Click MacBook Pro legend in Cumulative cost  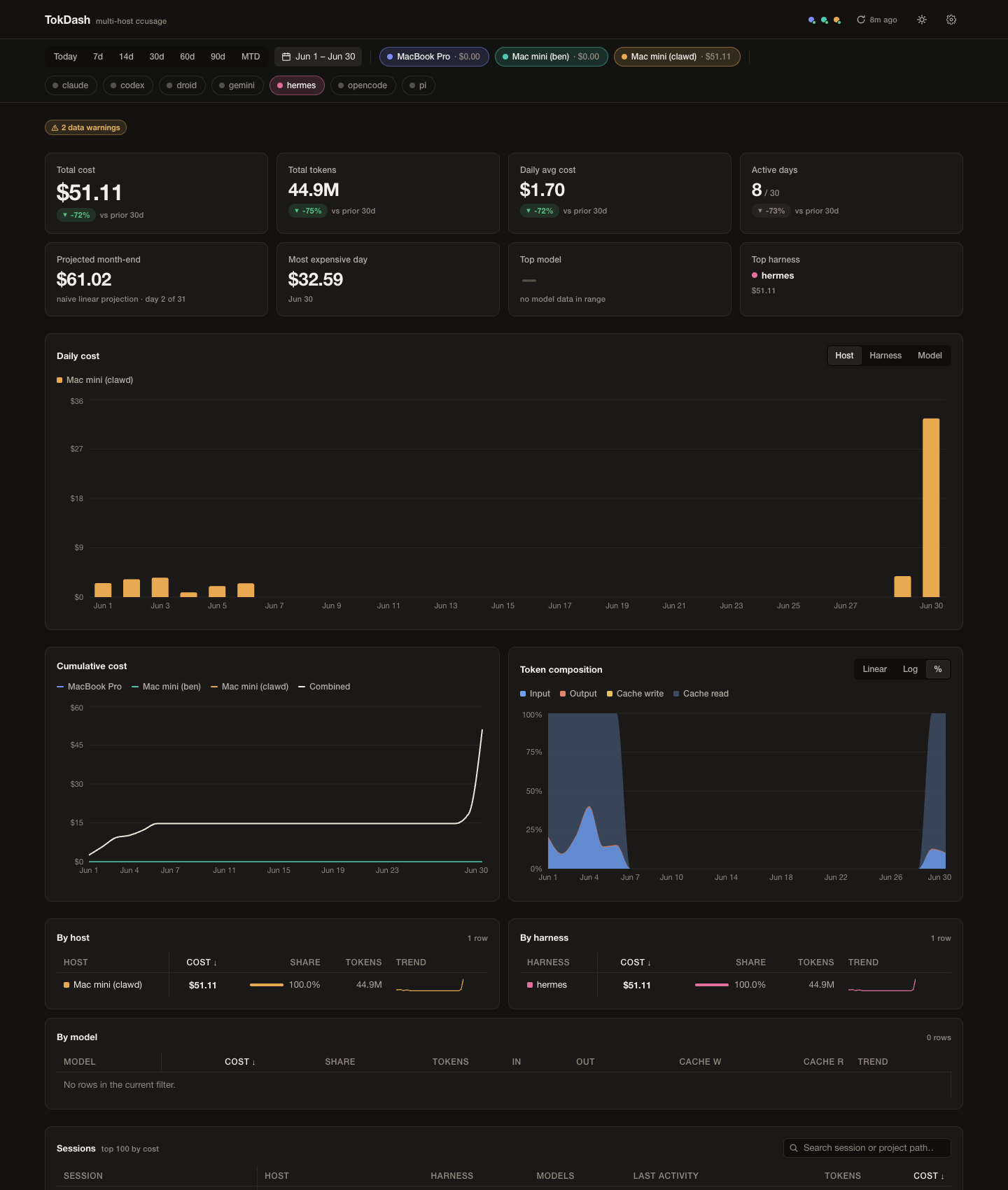tap(89, 687)
